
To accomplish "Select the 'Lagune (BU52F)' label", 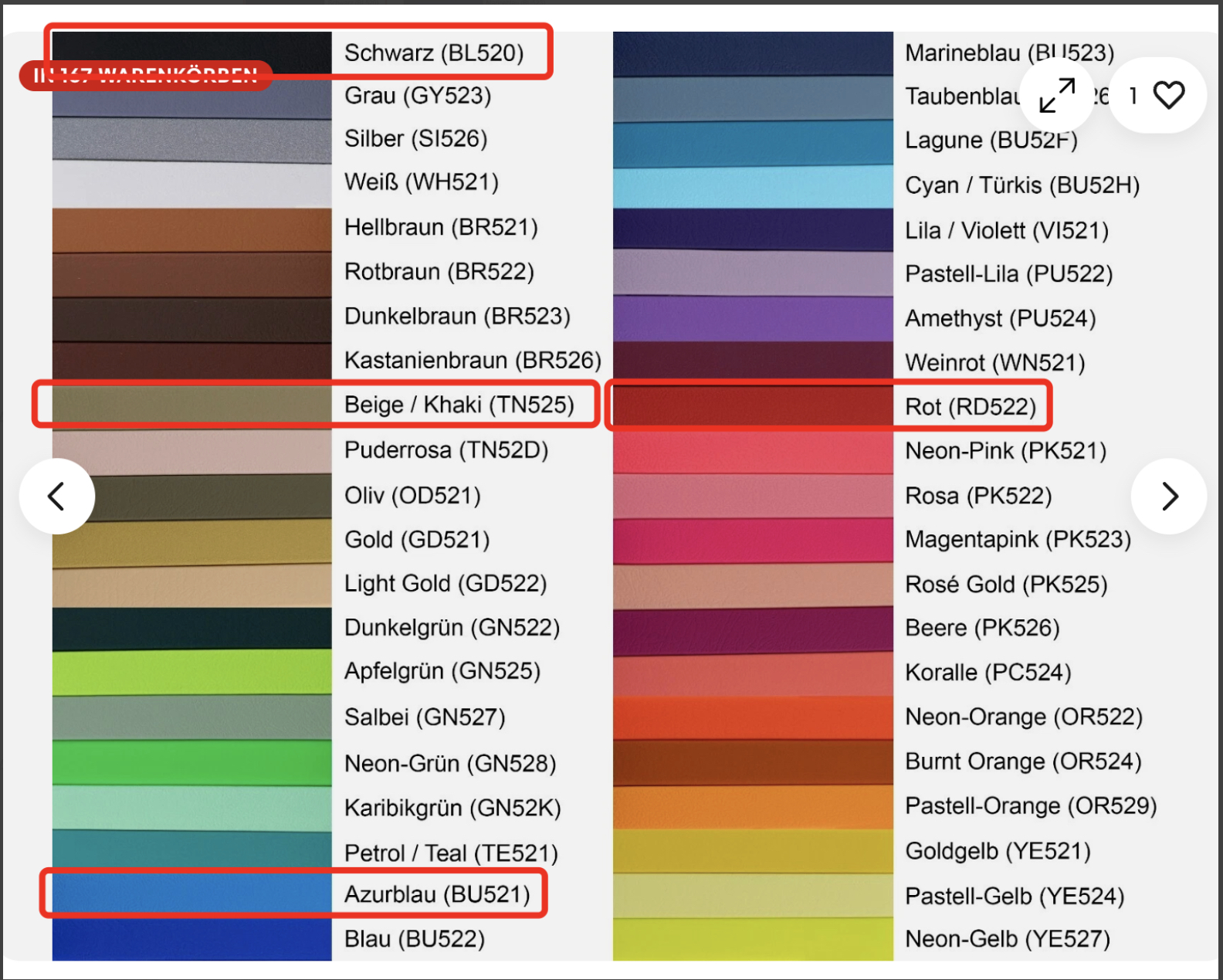I will click(991, 141).
